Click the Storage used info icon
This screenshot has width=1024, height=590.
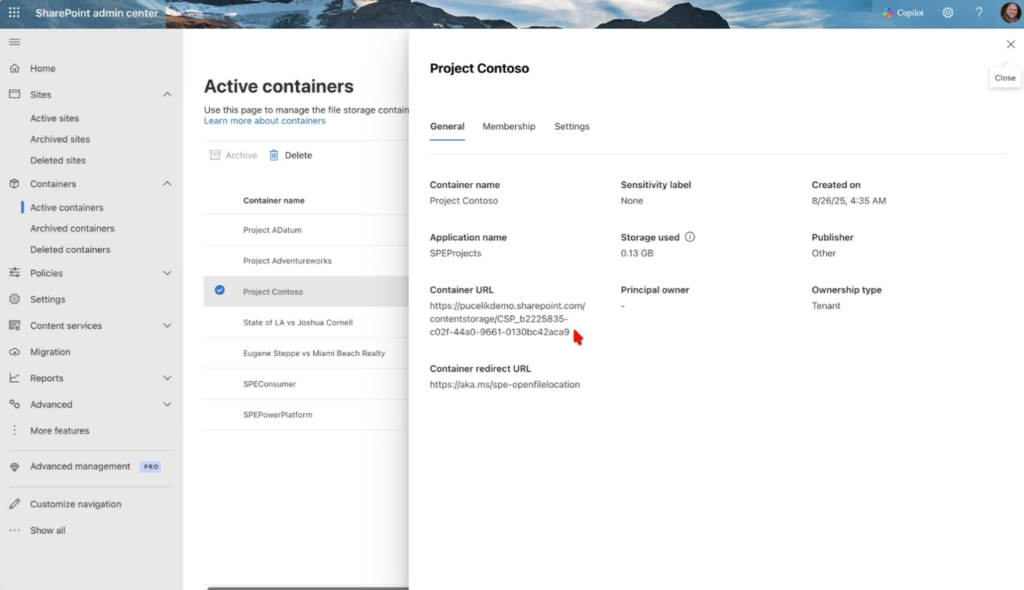(690, 237)
